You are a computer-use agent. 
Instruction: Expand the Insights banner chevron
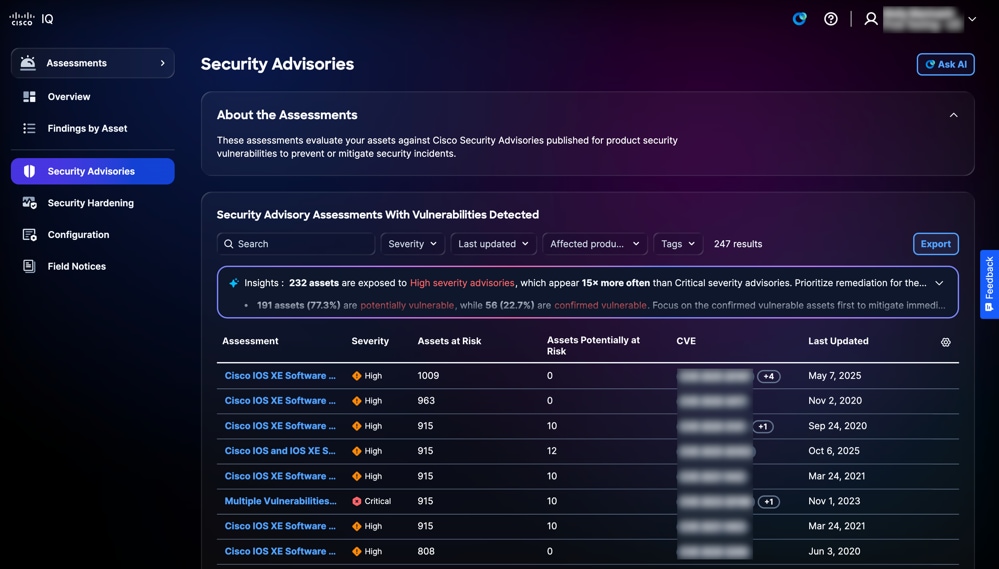click(x=939, y=283)
